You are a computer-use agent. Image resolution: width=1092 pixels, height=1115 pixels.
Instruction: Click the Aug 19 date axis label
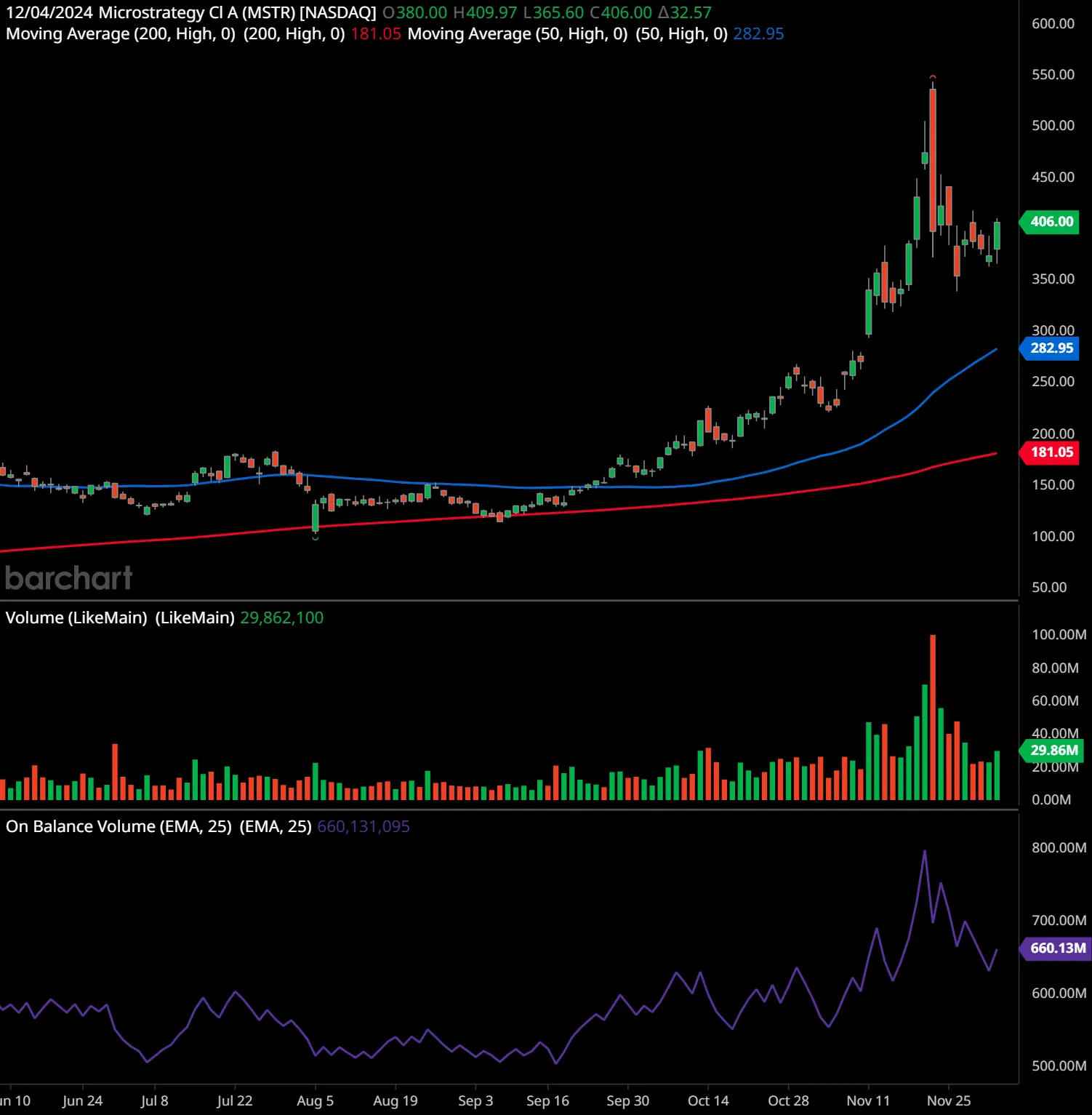click(x=395, y=1100)
